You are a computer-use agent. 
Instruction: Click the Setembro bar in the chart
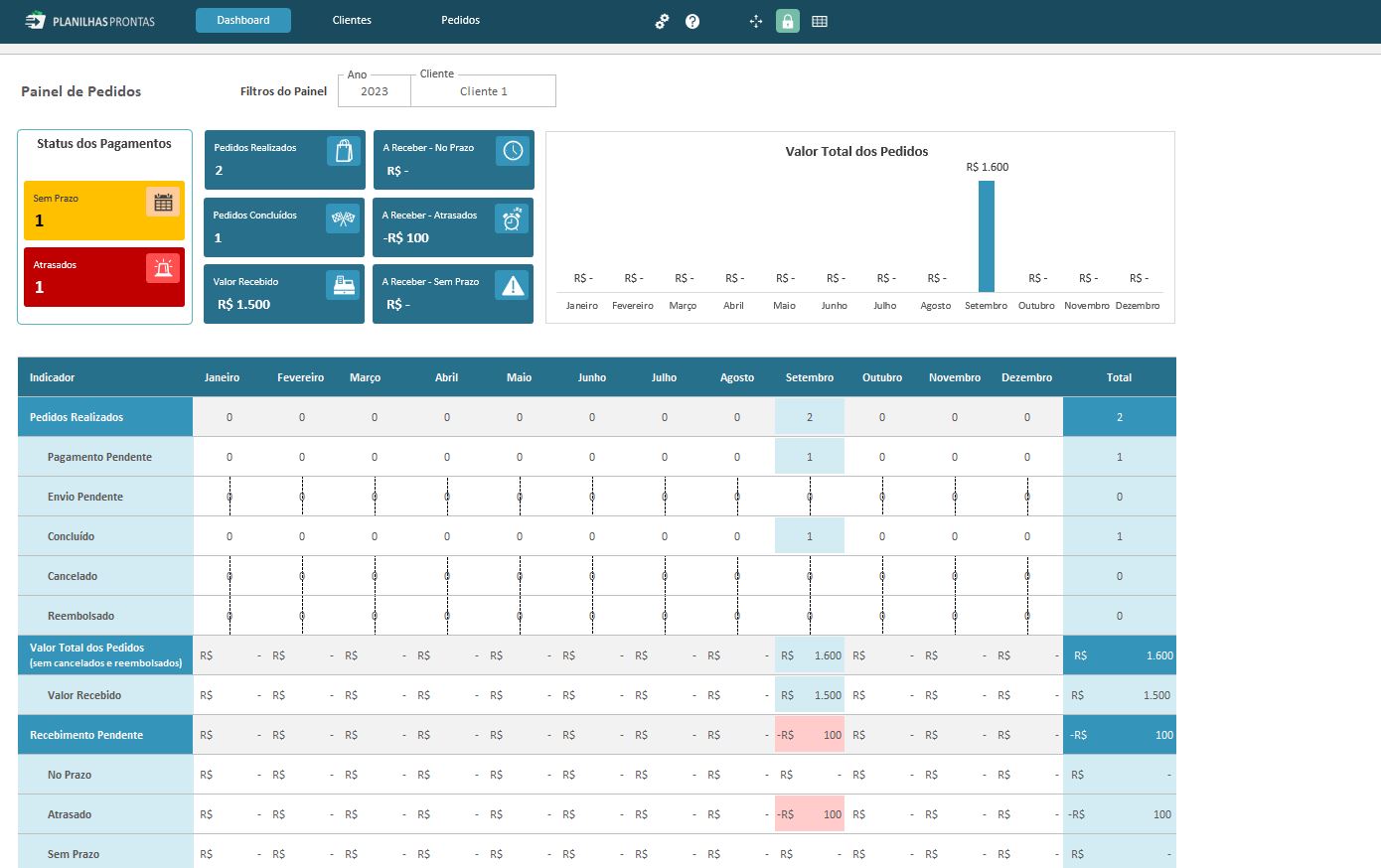click(x=987, y=236)
